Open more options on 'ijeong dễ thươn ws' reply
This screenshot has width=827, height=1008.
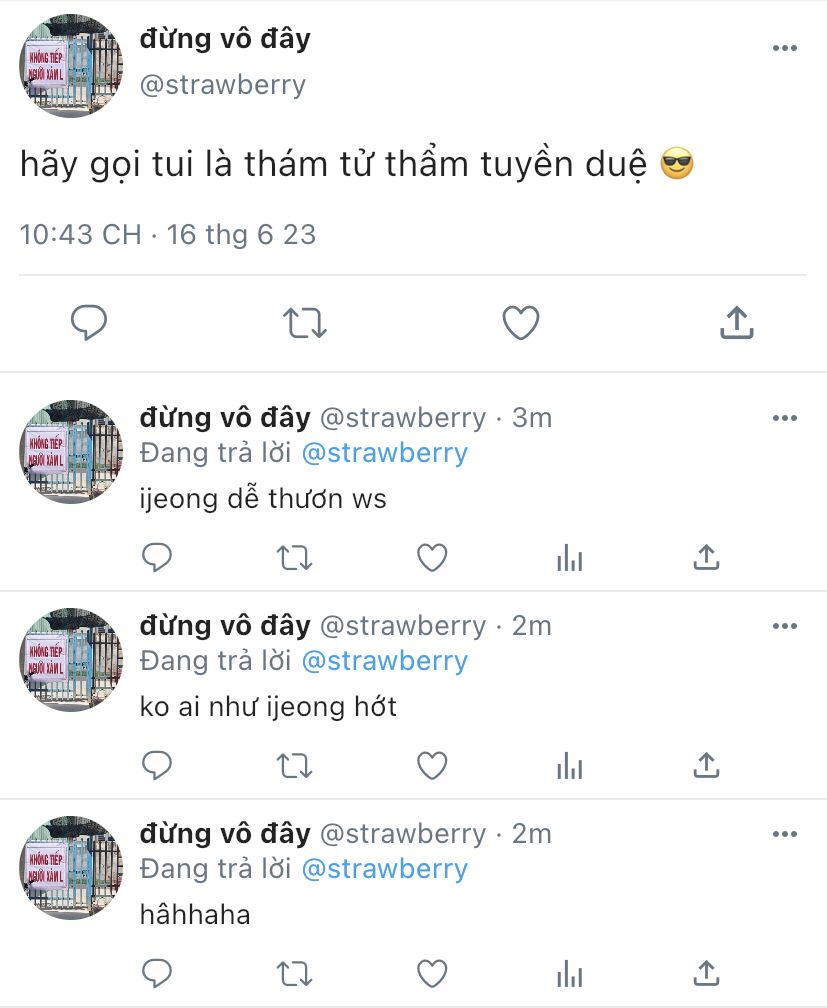pyautogui.click(x=785, y=418)
